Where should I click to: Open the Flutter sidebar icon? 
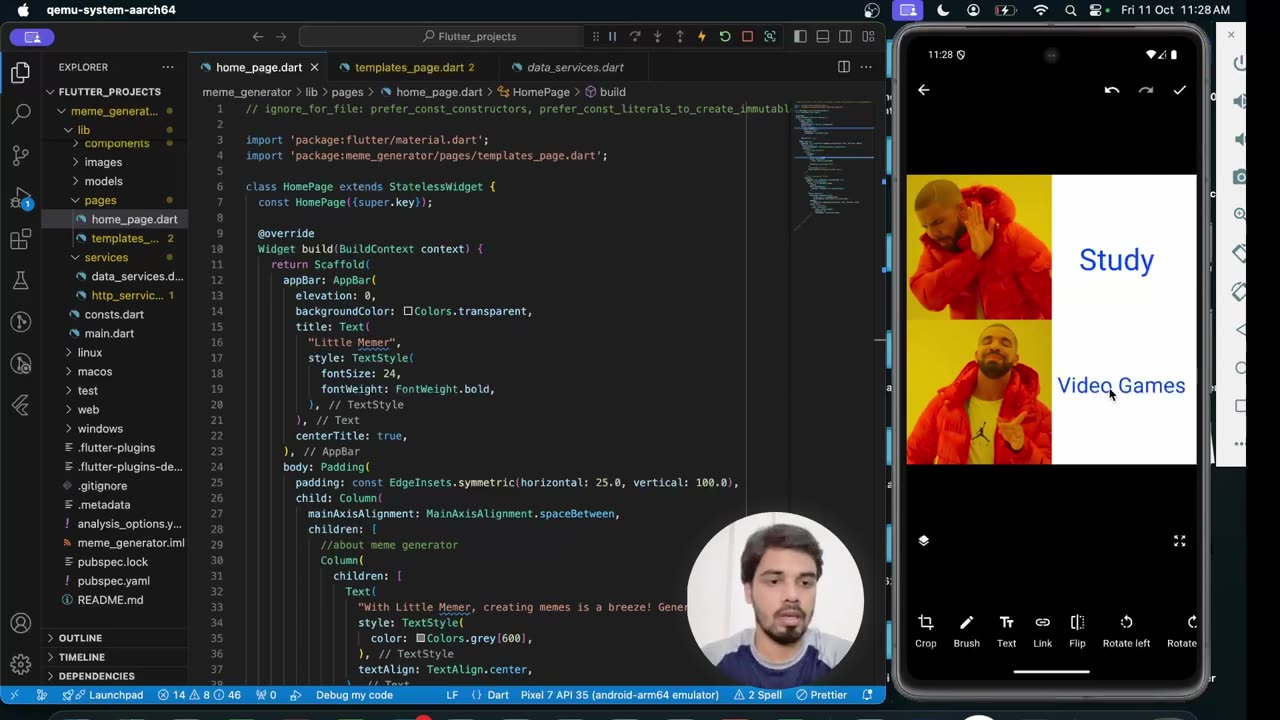pyautogui.click(x=20, y=405)
